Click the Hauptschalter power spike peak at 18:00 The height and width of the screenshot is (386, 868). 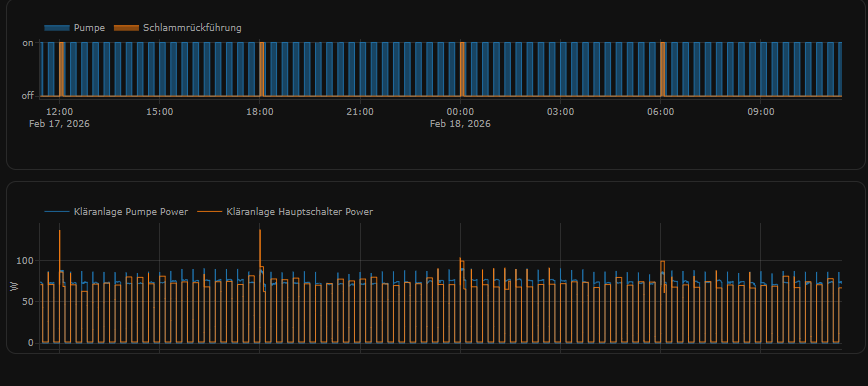(260, 230)
